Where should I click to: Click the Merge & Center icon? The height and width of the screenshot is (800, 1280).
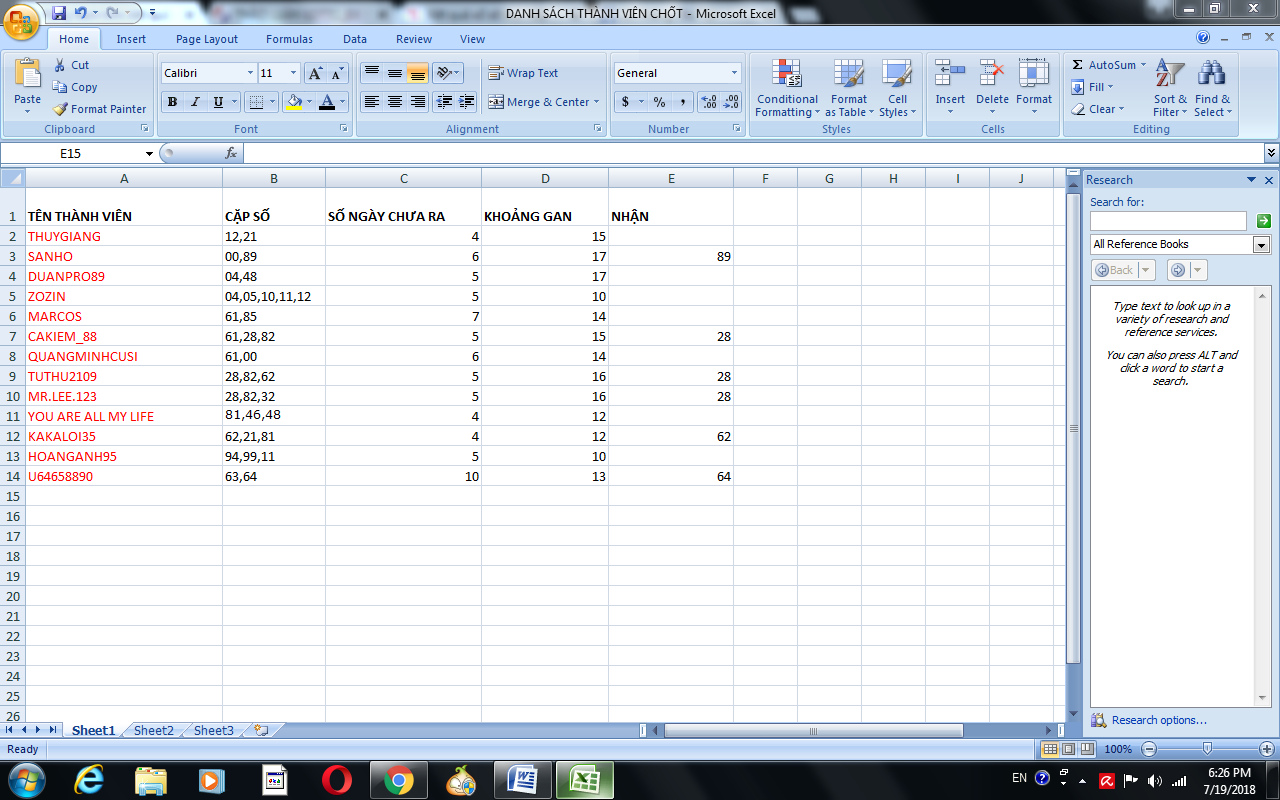click(496, 102)
